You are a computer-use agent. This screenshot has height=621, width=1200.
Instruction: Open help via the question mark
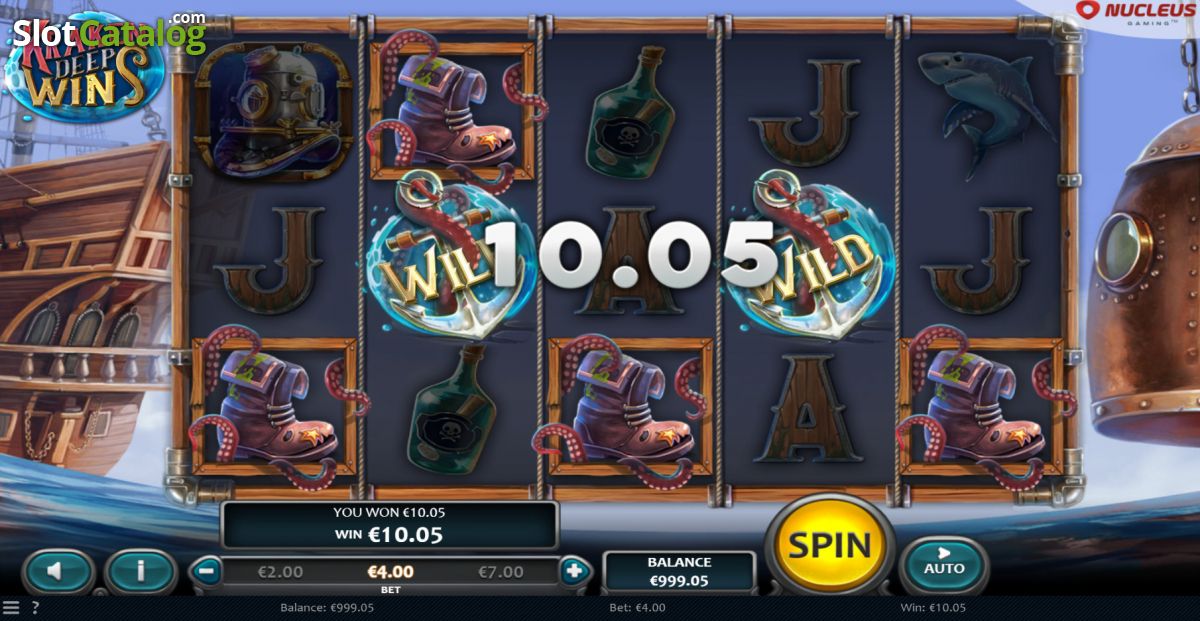coord(35,607)
